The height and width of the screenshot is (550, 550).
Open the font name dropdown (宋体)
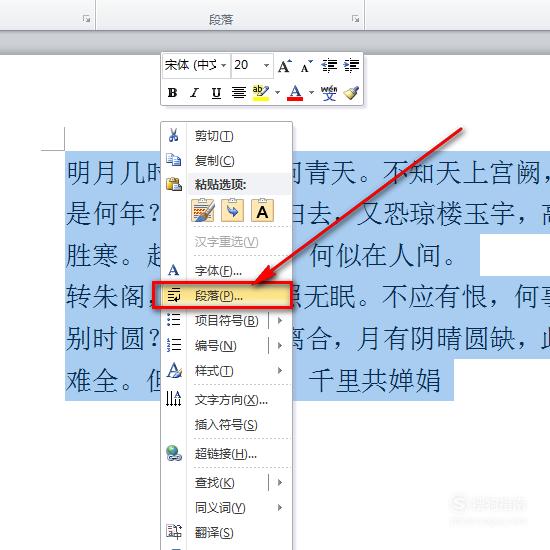[x=223, y=65]
